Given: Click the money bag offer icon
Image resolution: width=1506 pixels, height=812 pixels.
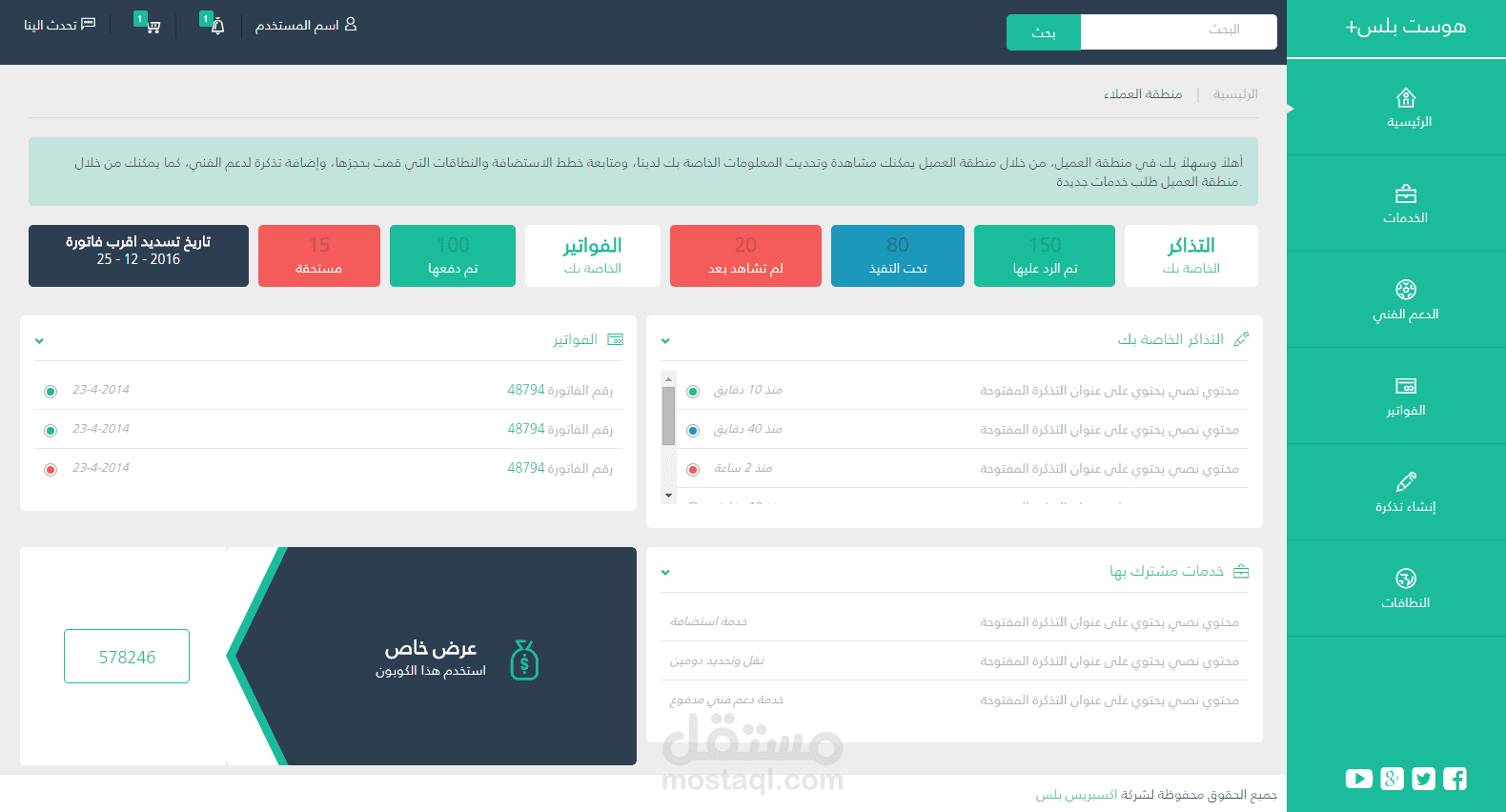Looking at the screenshot, I should [524, 660].
